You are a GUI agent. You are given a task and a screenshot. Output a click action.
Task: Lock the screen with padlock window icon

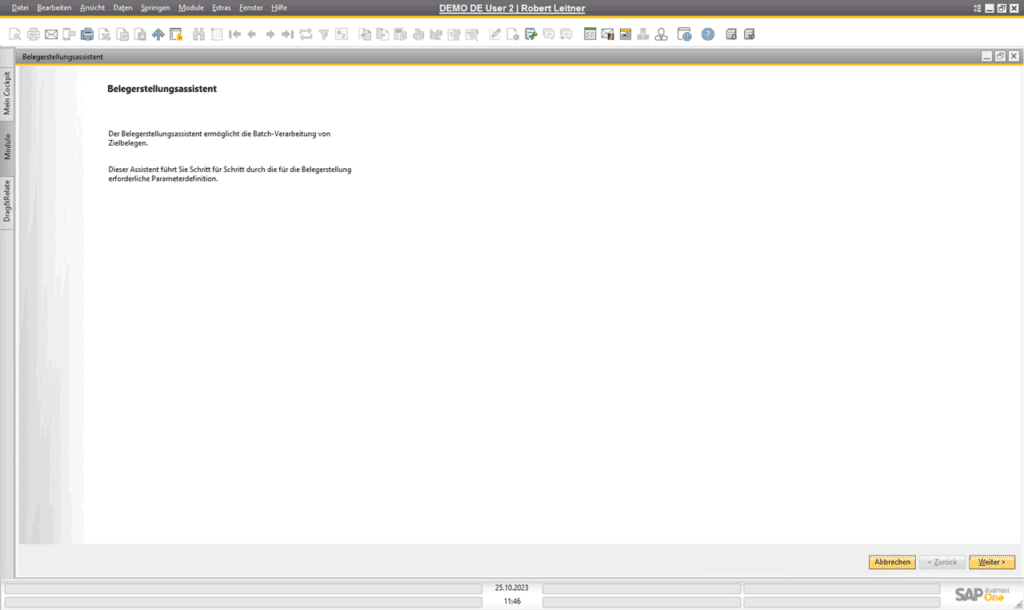coord(176,35)
